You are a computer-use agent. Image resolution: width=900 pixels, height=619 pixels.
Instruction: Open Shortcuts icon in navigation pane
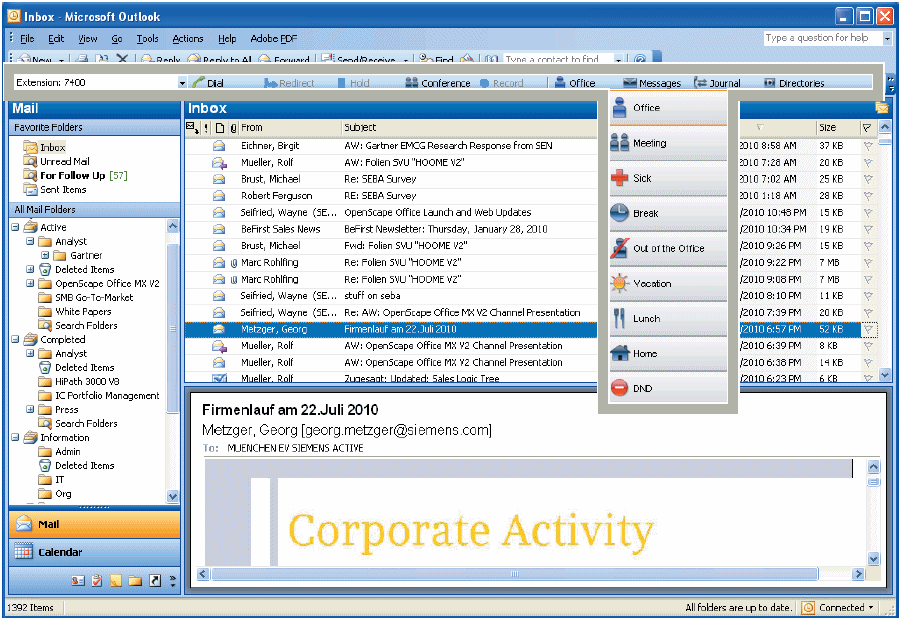coord(154,581)
